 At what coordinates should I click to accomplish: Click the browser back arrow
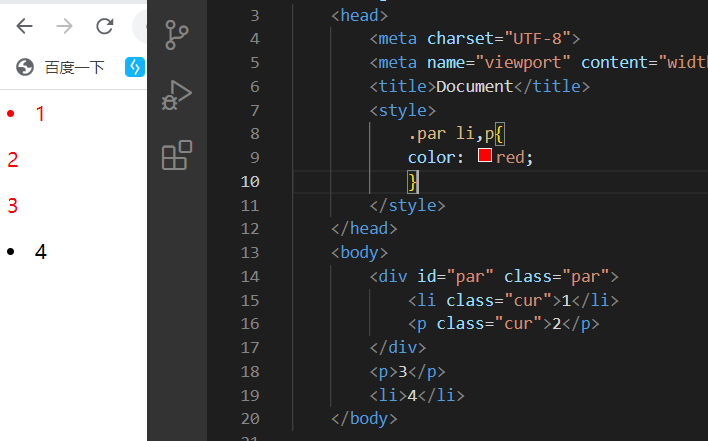24,26
